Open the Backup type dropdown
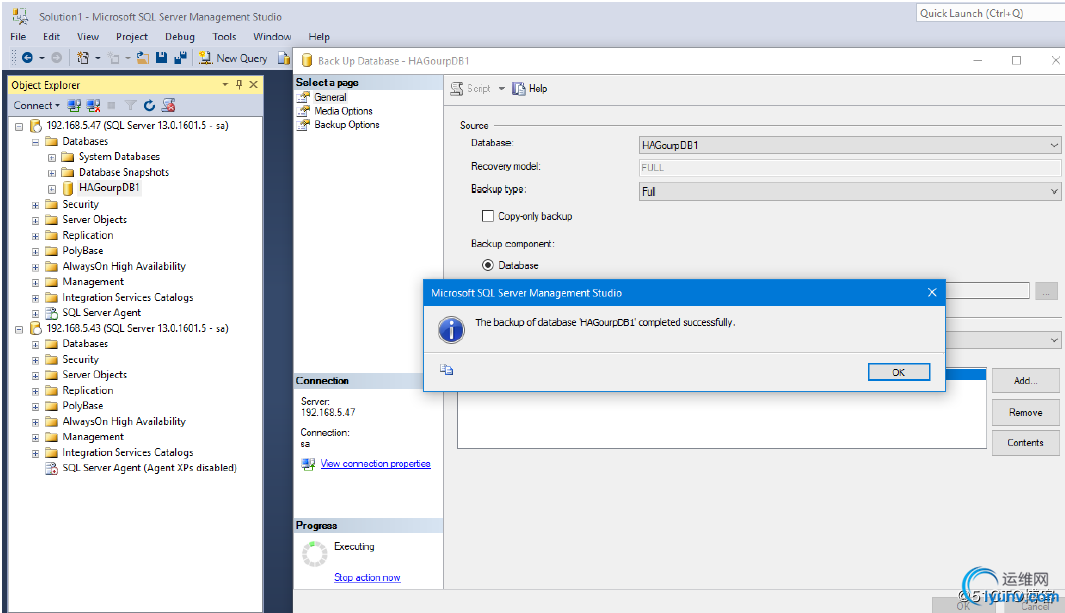 click(849, 191)
